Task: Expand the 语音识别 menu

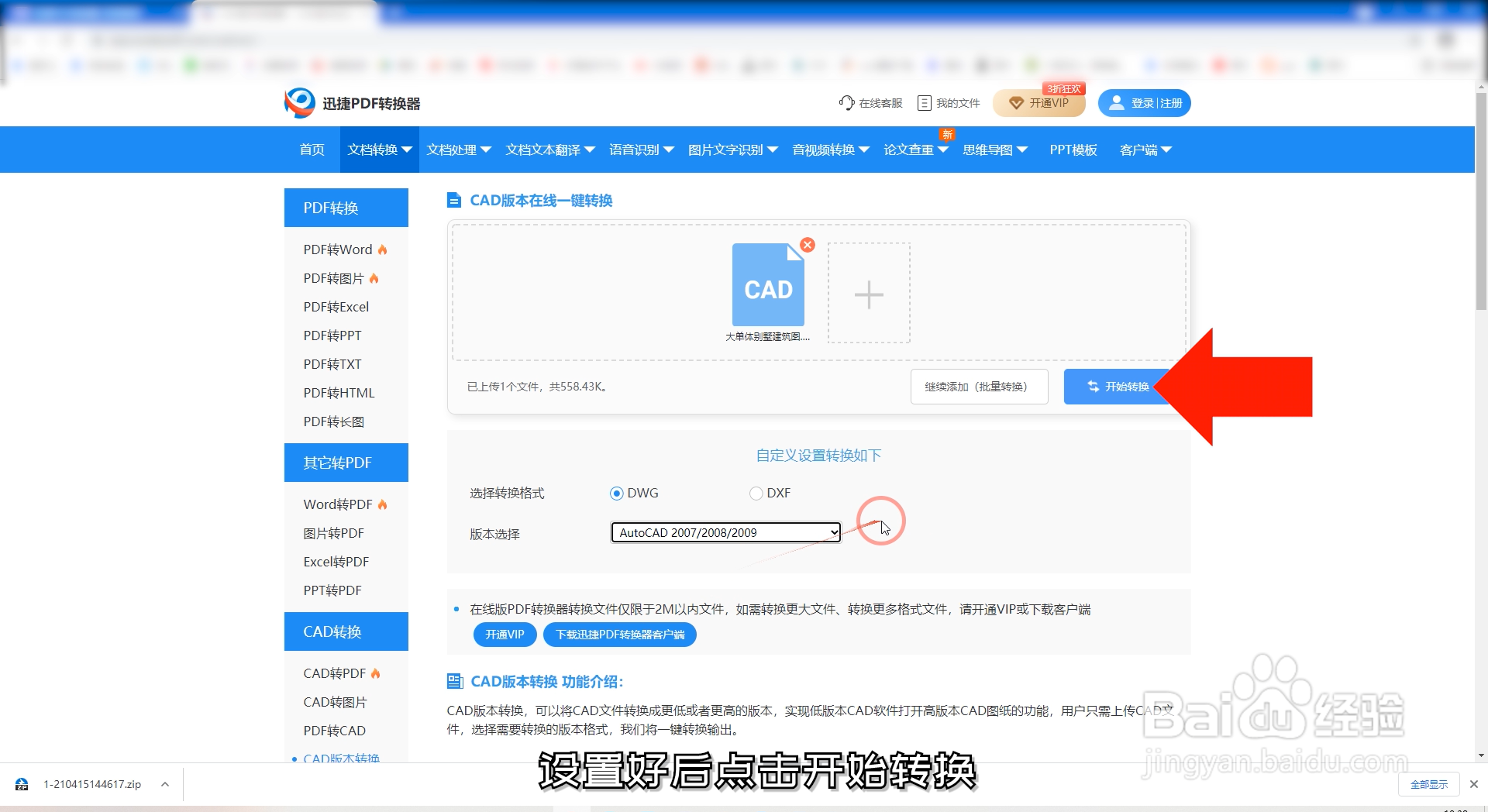Action: [642, 150]
